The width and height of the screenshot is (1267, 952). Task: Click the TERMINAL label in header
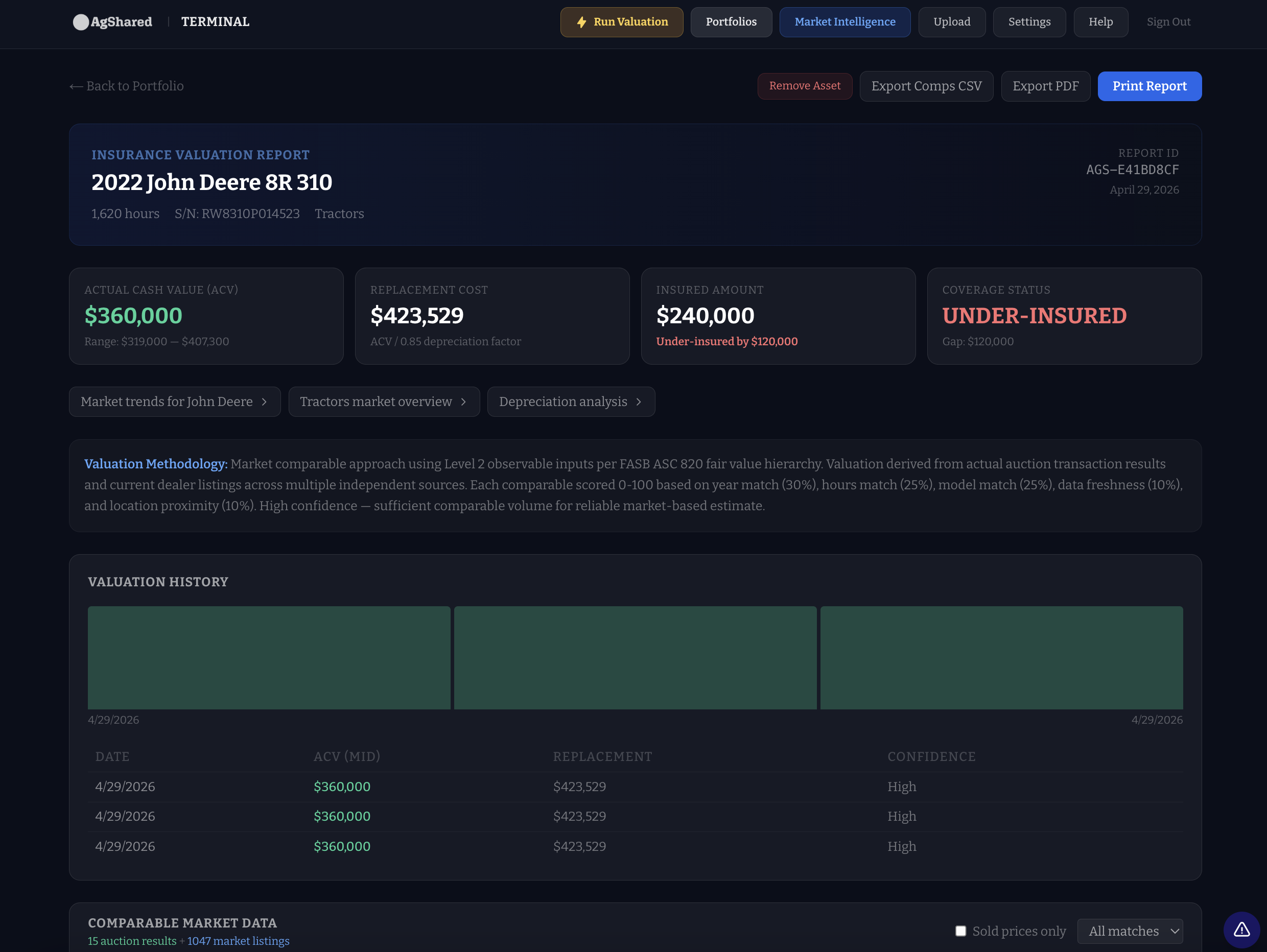[216, 22]
